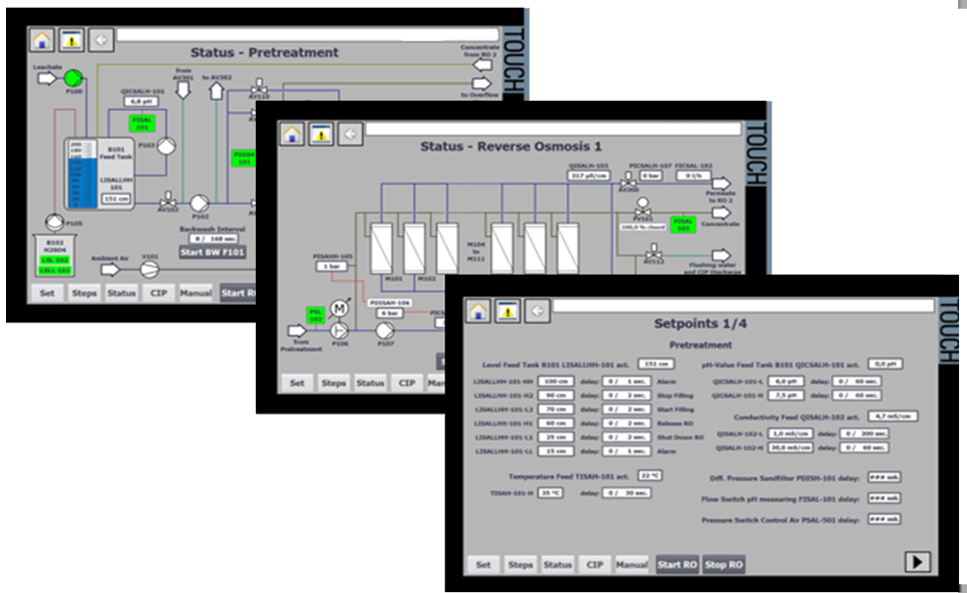This screenshot has height=593, width=967.
Task: Go to next Setpoints page with the arrow
Action: pyautogui.click(x=917, y=561)
